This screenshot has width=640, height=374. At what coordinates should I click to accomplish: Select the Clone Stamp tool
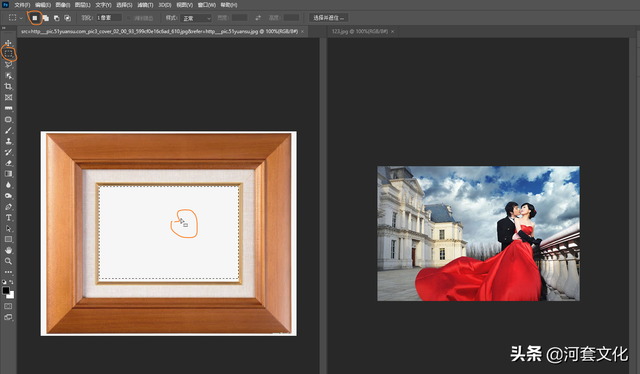(8, 141)
